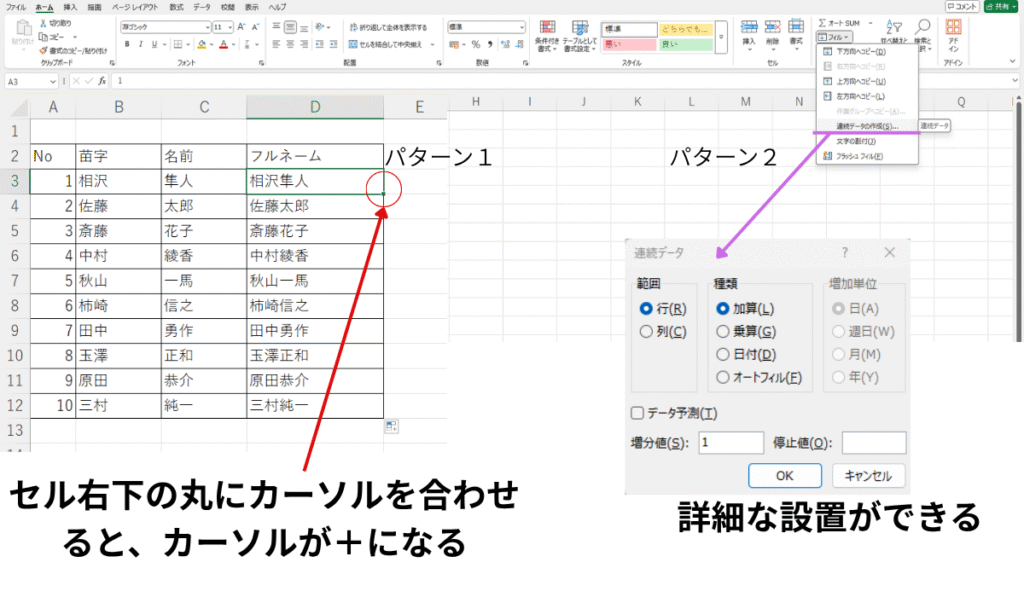The image size is (1024, 597).
Task: Expand the Name Box dropdown arrow
Action: tap(54, 80)
